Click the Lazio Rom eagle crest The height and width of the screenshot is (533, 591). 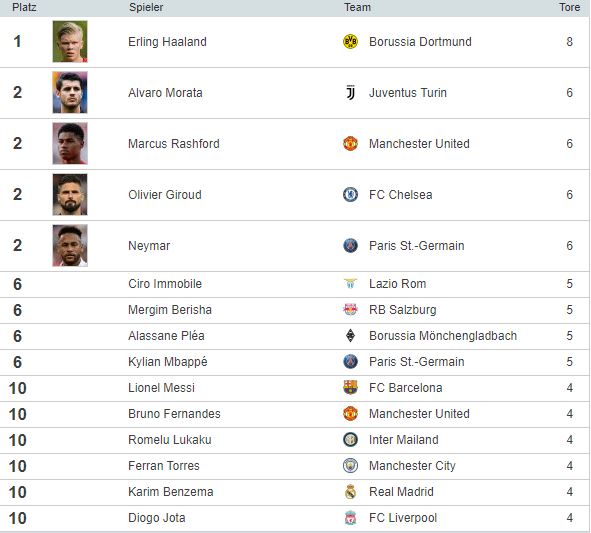click(x=350, y=283)
